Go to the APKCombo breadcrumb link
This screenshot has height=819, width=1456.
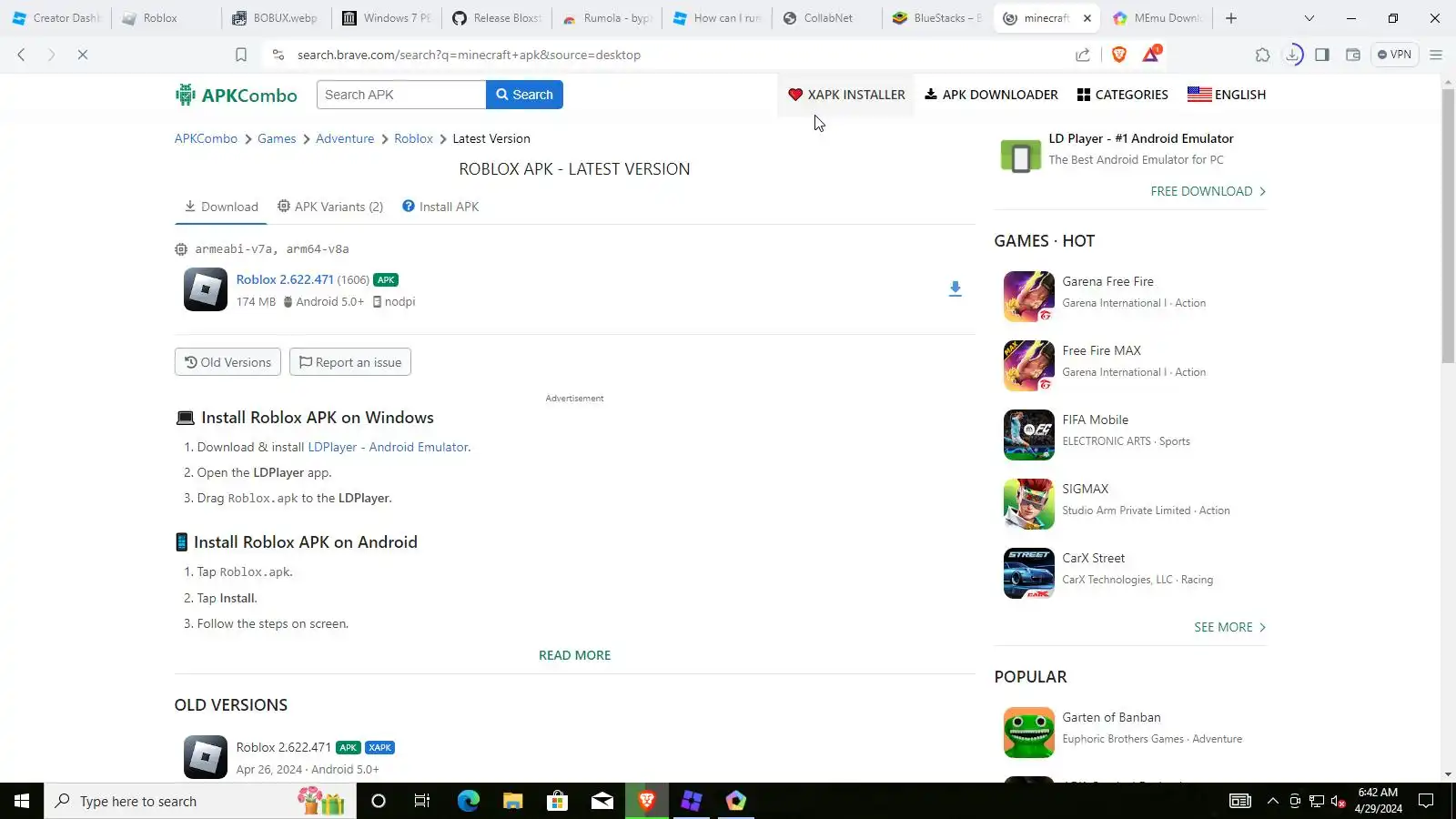pyautogui.click(x=206, y=138)
